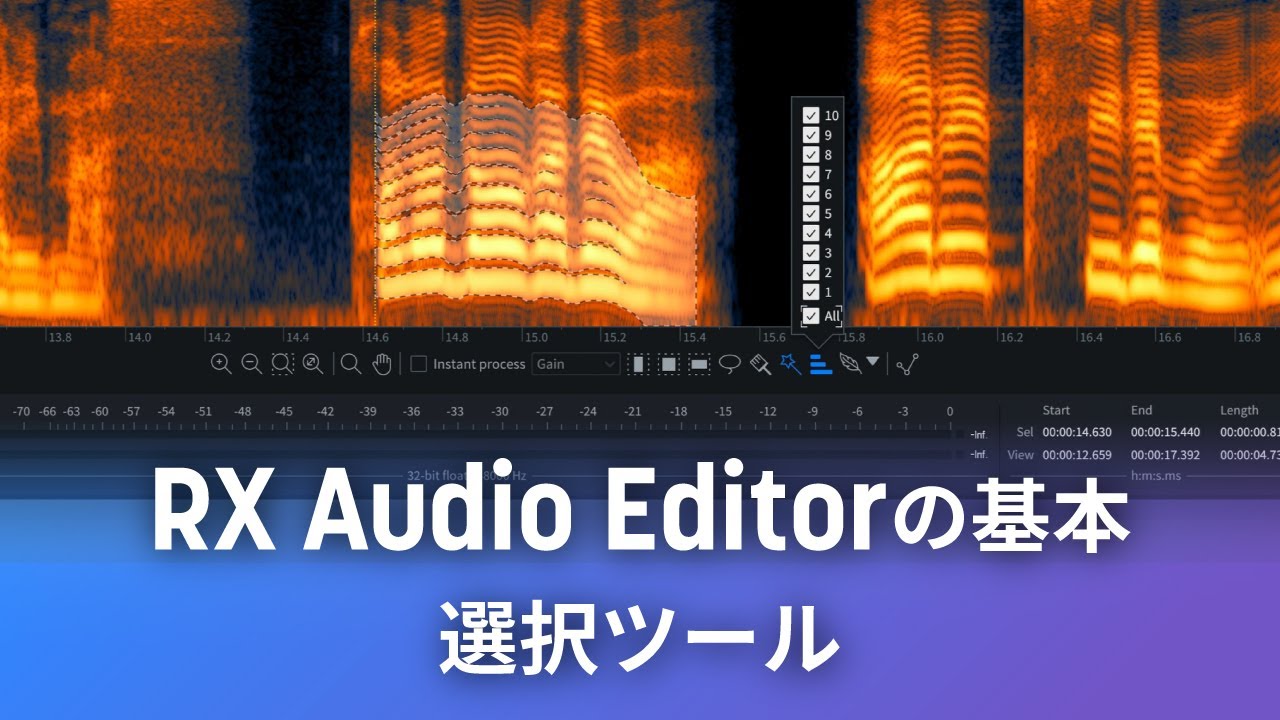This screenshot has width=1280, height=720.
Task: Click the Find Similar Event curve icon
Action: 907,365
